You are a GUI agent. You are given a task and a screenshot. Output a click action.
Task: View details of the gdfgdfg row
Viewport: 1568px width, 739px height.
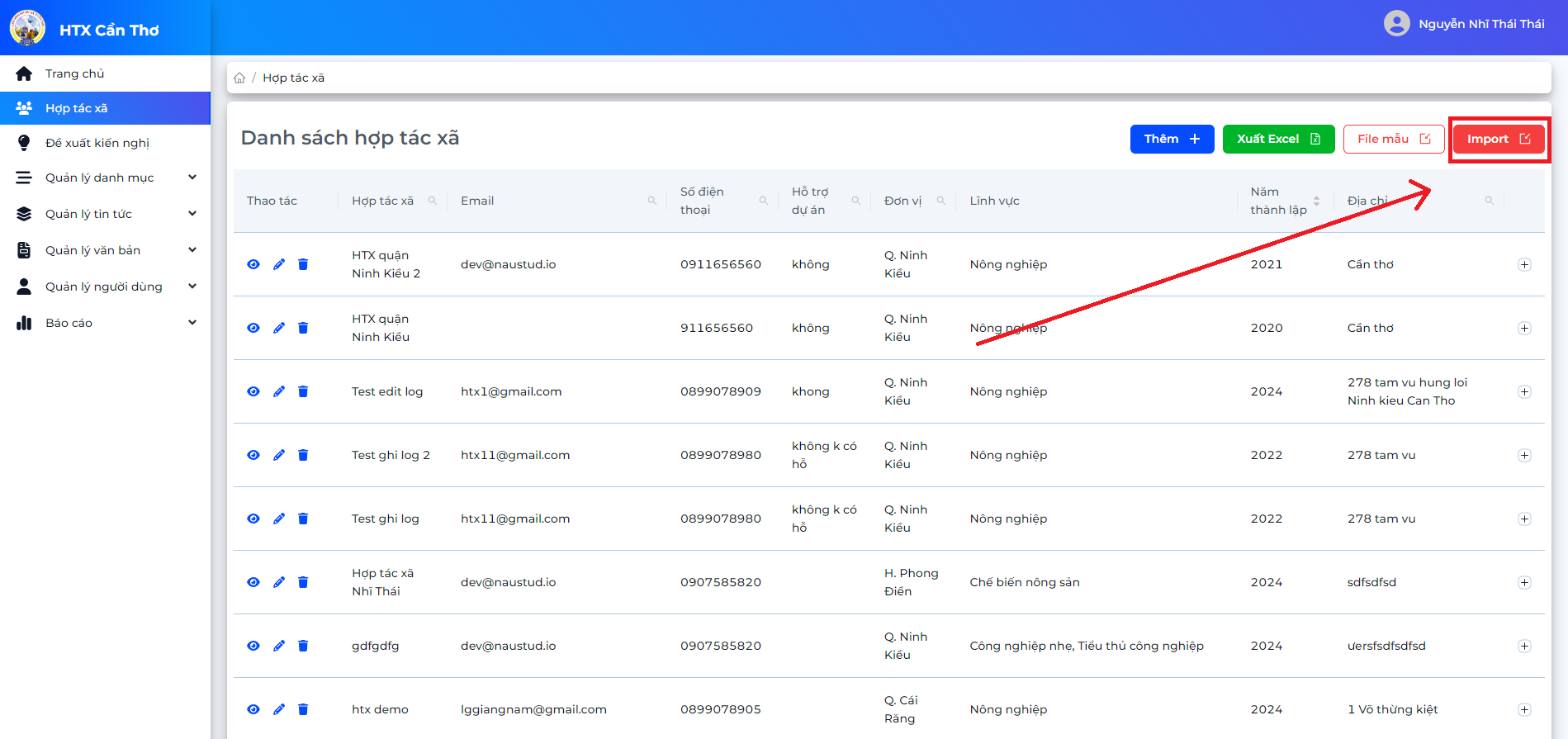pos(253,646)
